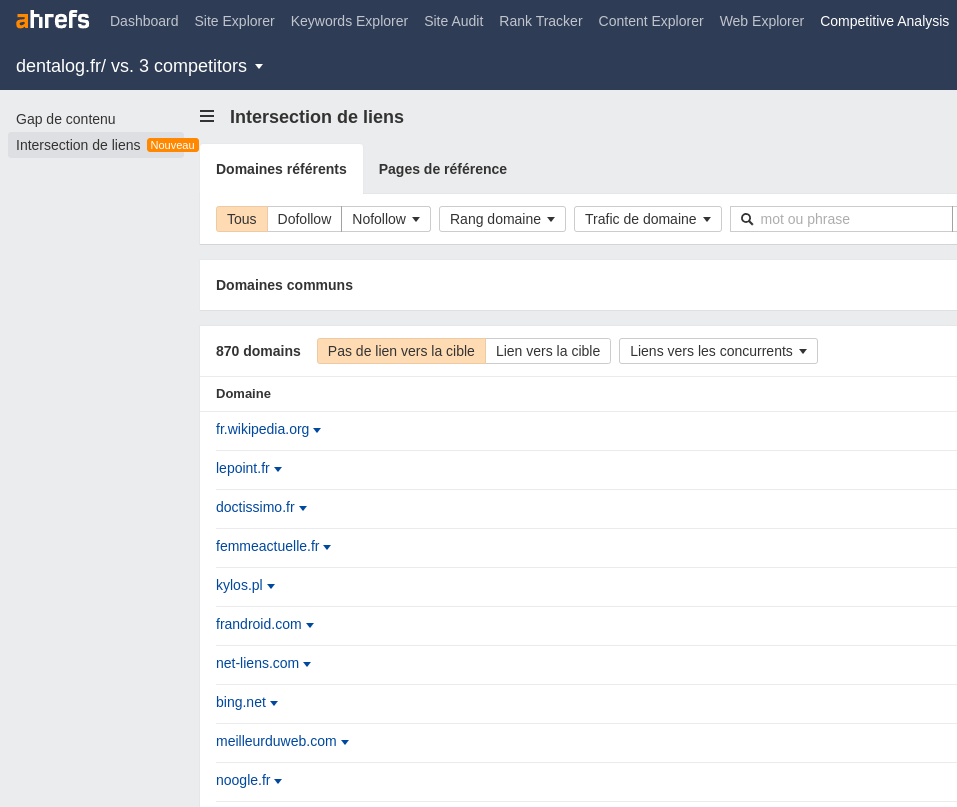Expand caret next to doctissimo.fr

[303, 508]
